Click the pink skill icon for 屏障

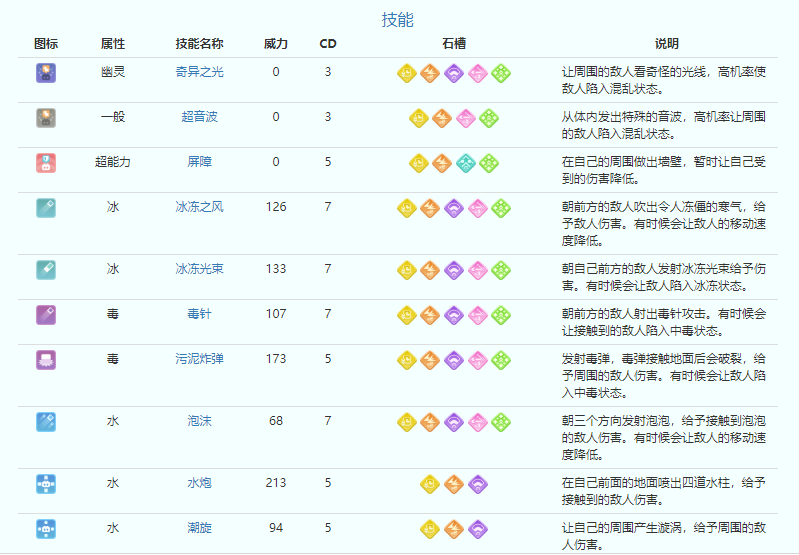point(45,162)
